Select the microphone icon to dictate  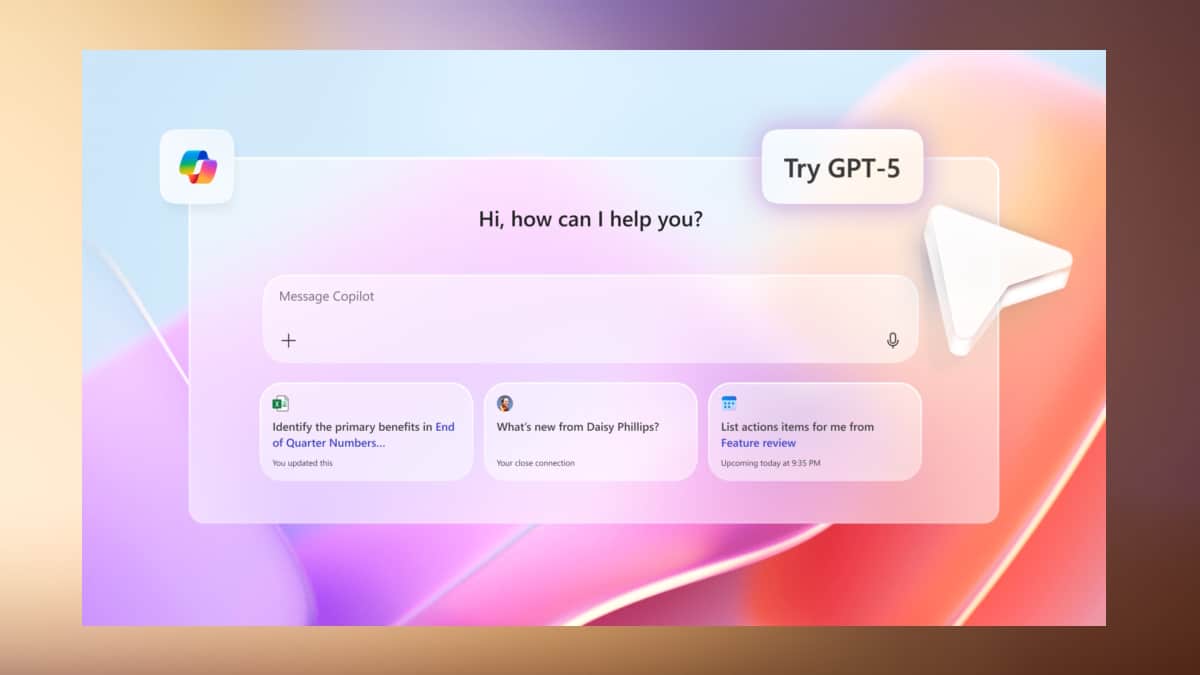point(893,340)
